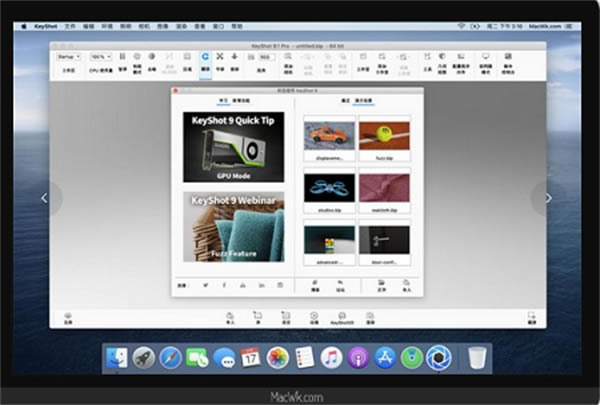Click the Perspective icon beside the 50.0 field

(251, 57)
